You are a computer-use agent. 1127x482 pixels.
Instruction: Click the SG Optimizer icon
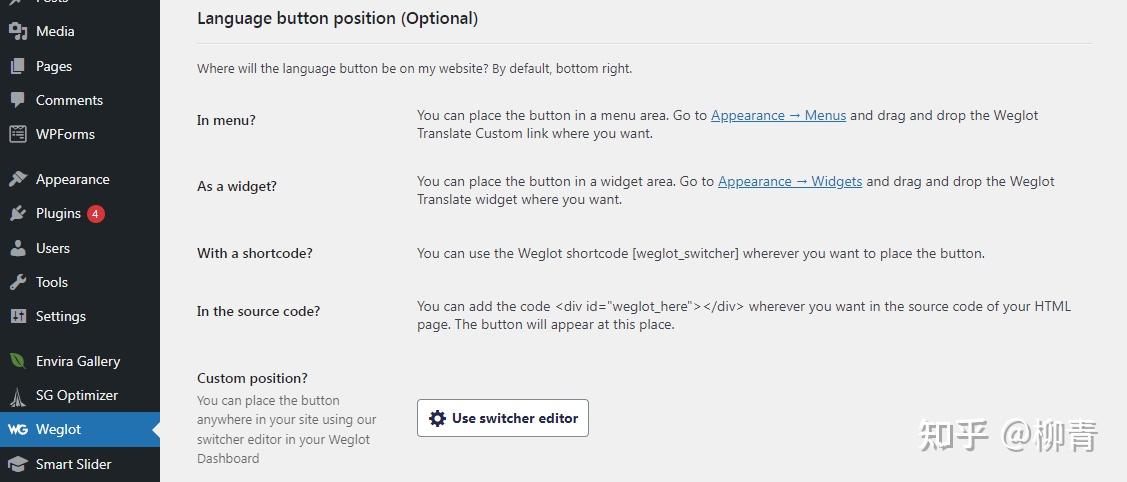[x=18, y=395]
